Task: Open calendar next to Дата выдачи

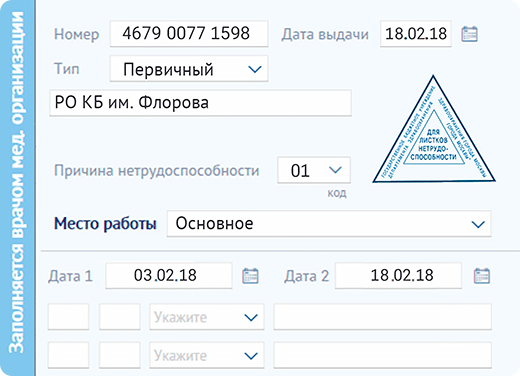Action: tap(469, 34)
